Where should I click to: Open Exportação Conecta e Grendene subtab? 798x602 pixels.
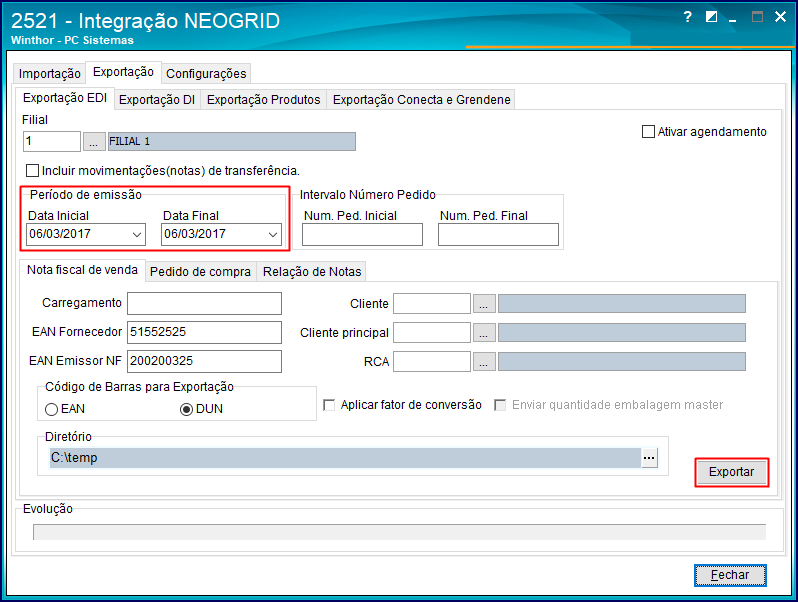(x=421, y=100)
